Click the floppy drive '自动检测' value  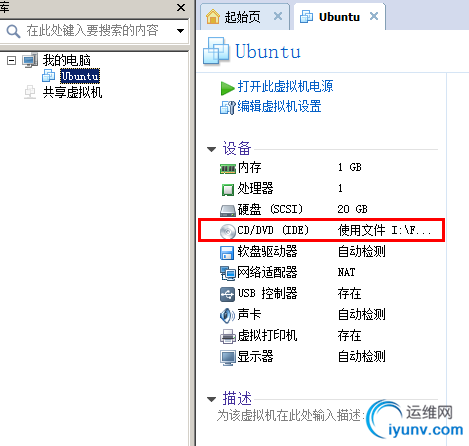(362, 251)
